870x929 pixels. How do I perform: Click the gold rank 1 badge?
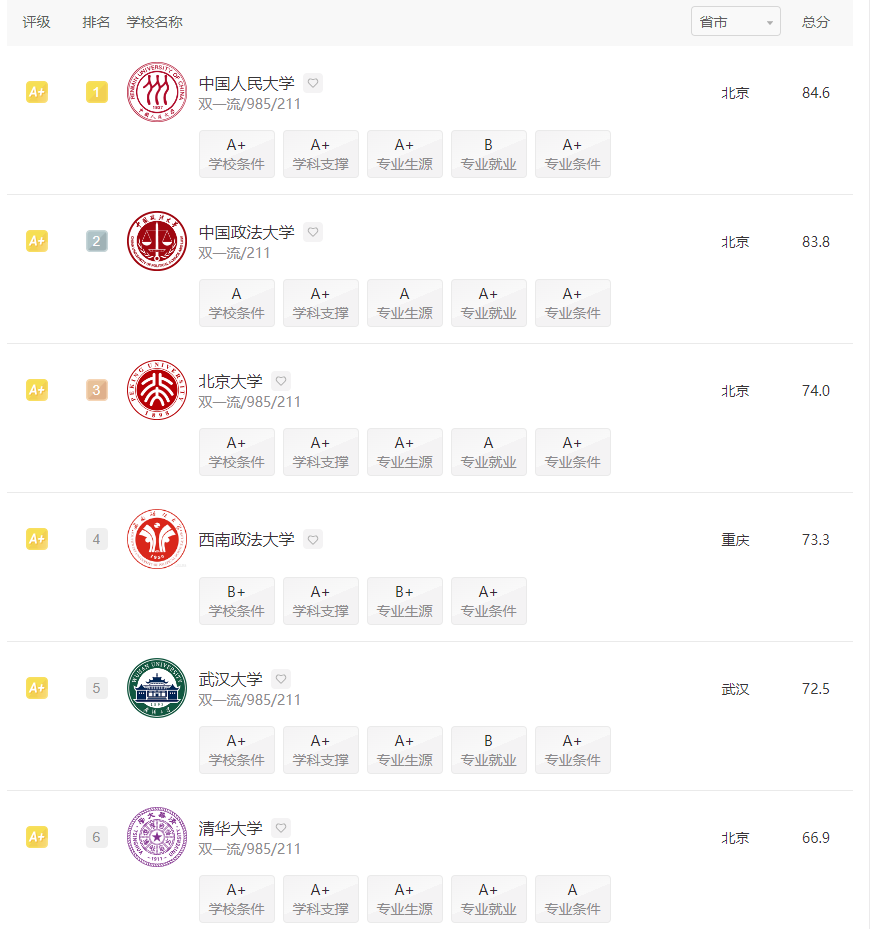(x=97, y=92)
